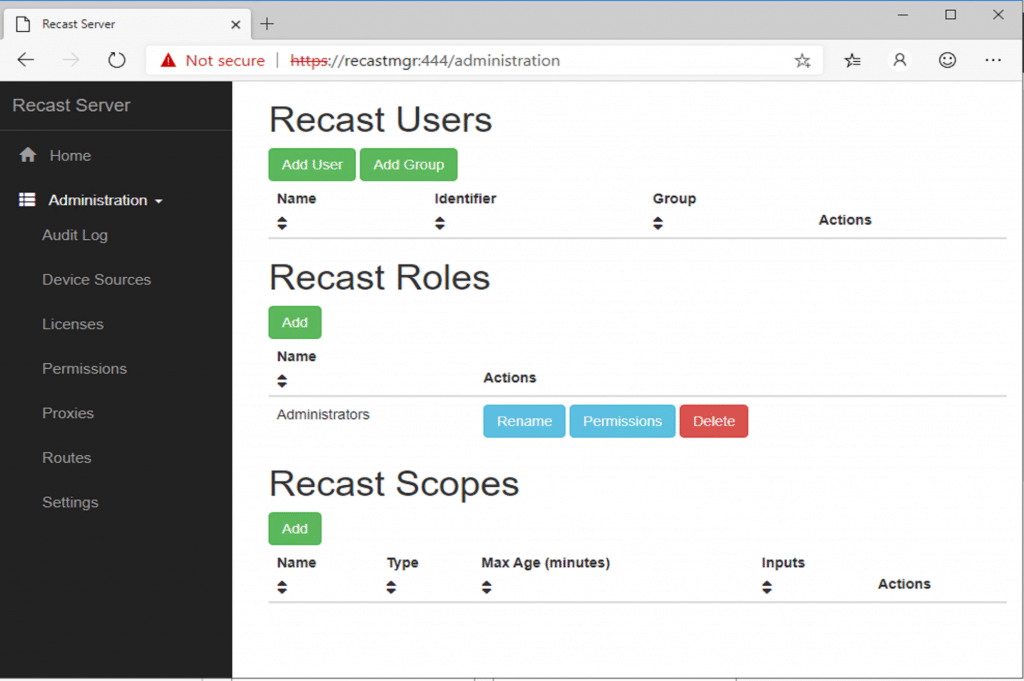Click the Recast Users heading

coord(381,119)
